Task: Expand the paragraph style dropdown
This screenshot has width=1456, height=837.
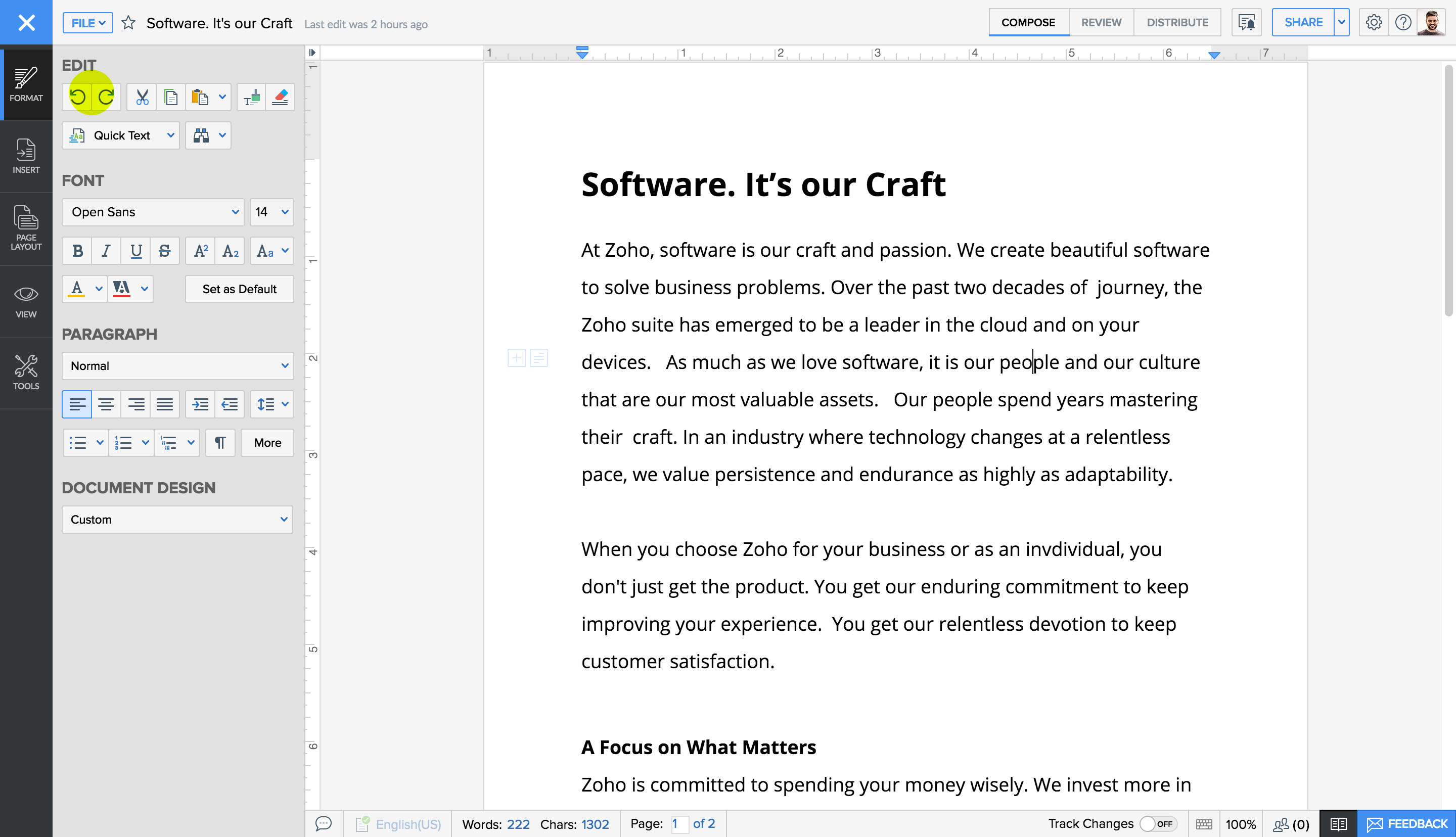Action: tap(282, 365)
